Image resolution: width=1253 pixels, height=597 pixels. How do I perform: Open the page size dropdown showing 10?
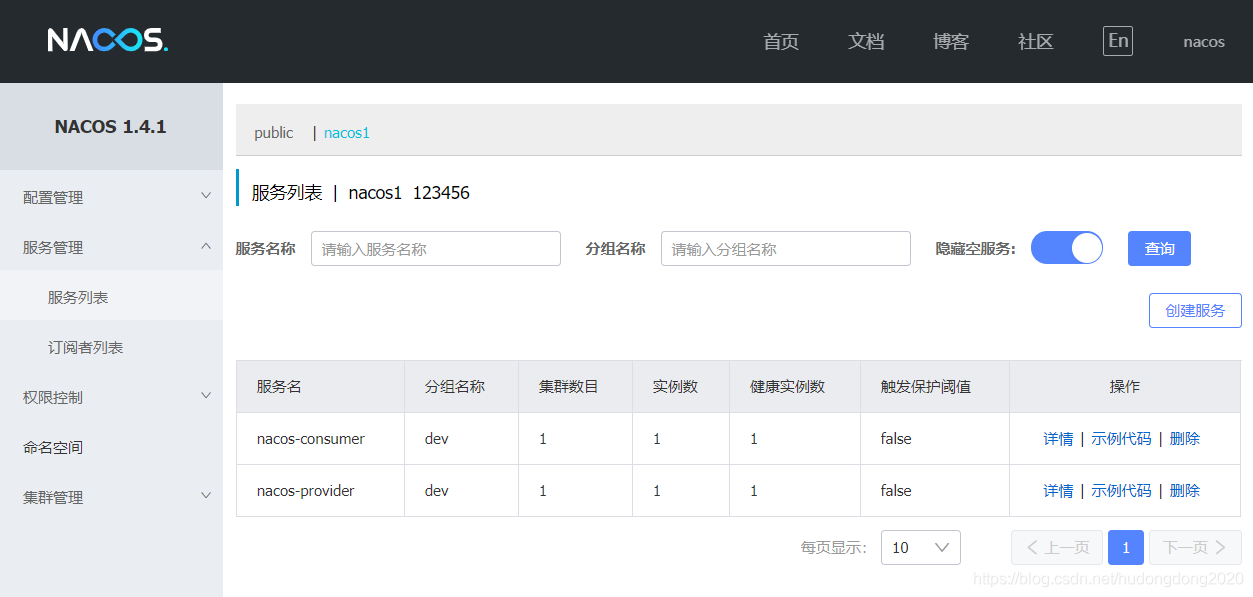point(921,547)
